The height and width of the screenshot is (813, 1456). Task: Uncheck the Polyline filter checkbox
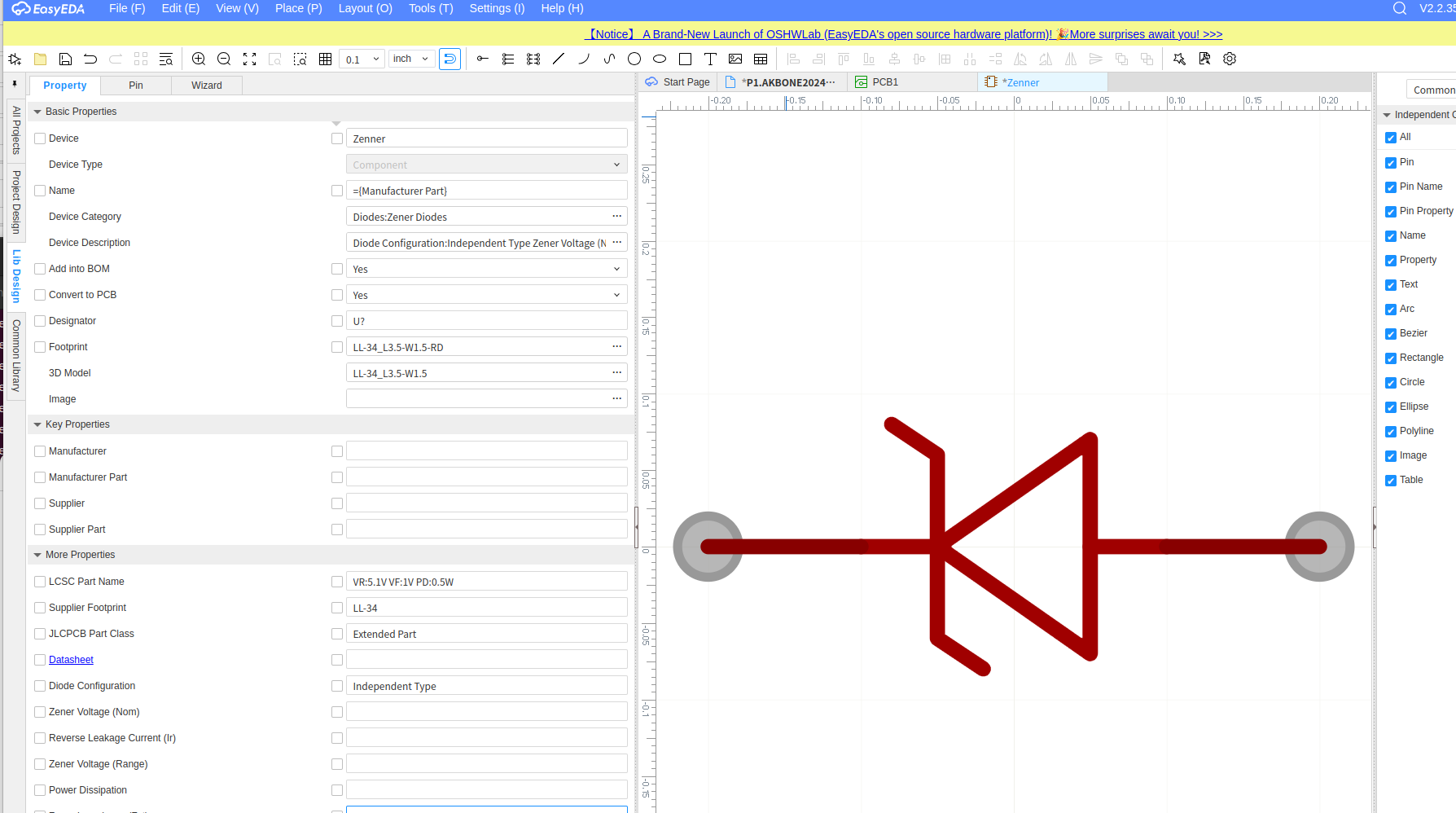point(1391,432)
